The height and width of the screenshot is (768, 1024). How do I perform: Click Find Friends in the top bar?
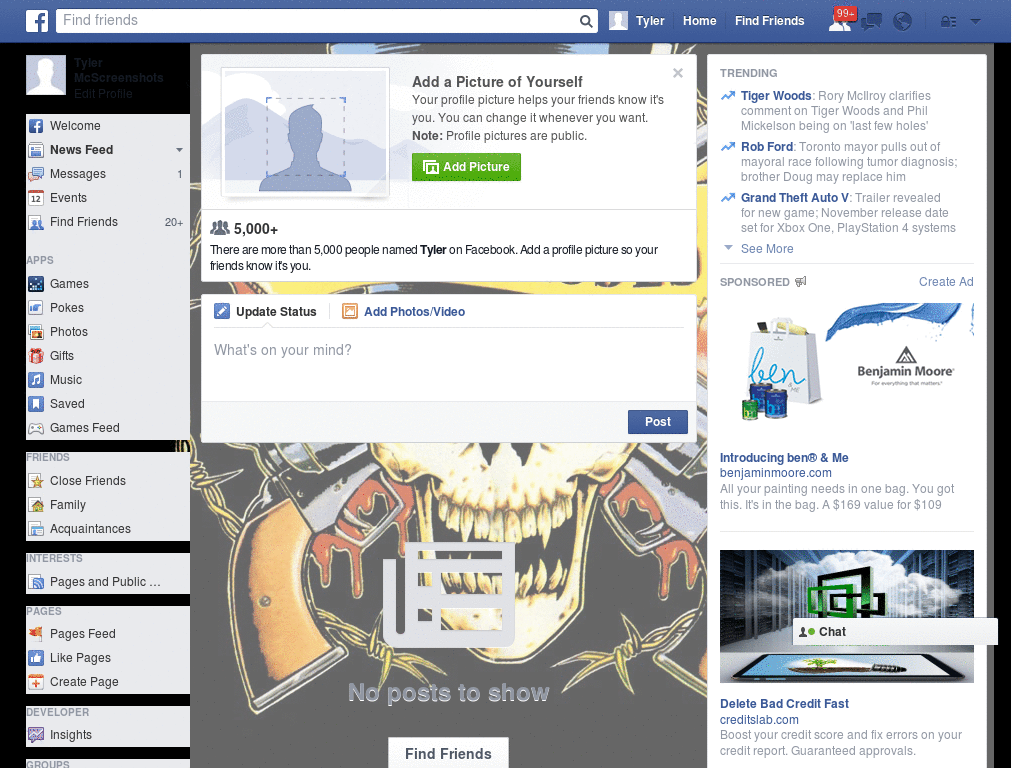pos(769,21)
